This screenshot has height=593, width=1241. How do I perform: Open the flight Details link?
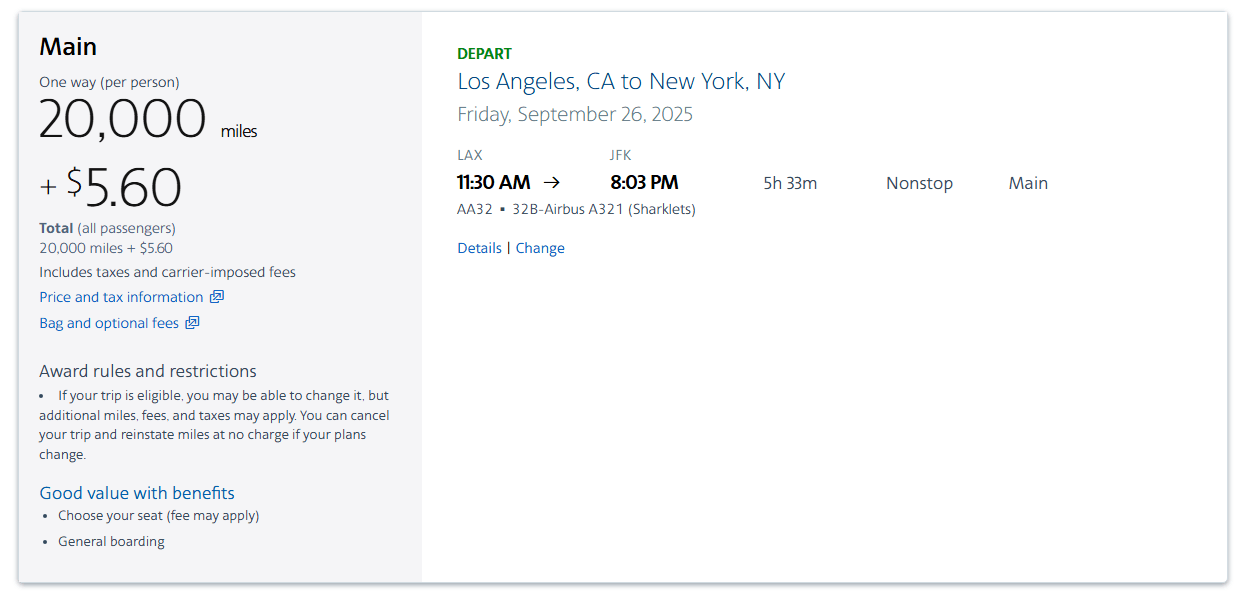[x=479, y=248]
